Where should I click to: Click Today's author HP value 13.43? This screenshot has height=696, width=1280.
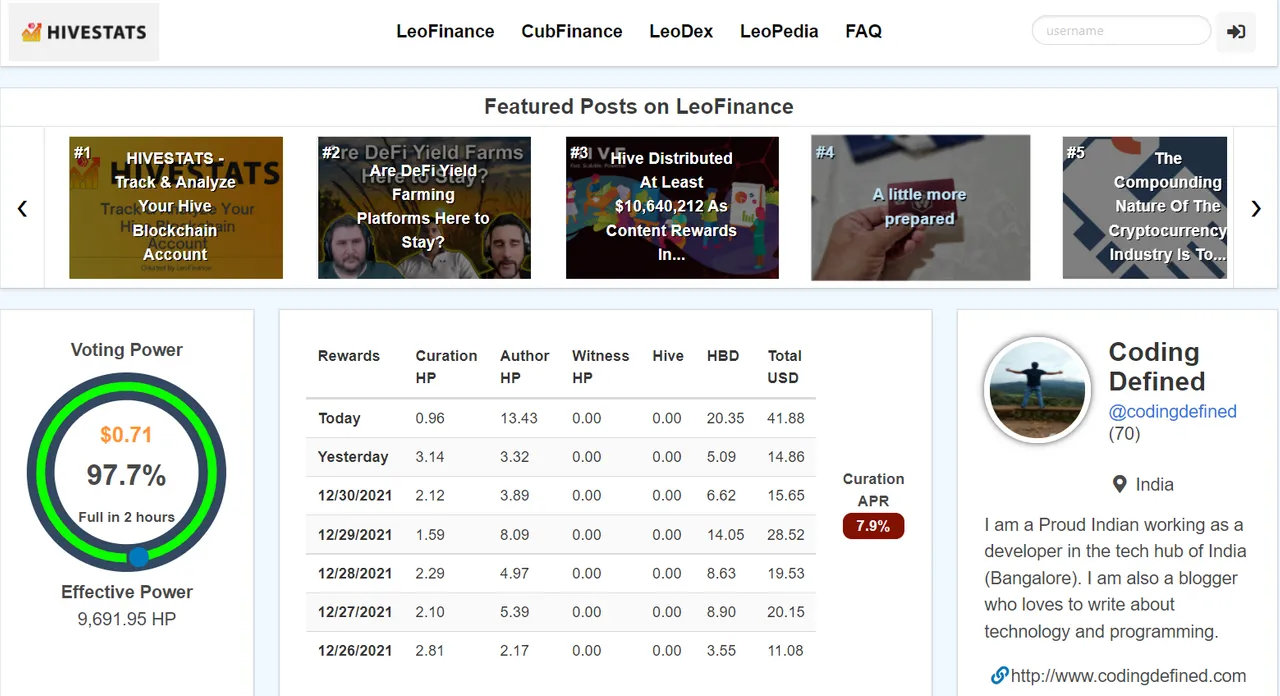tap(519, 418)
